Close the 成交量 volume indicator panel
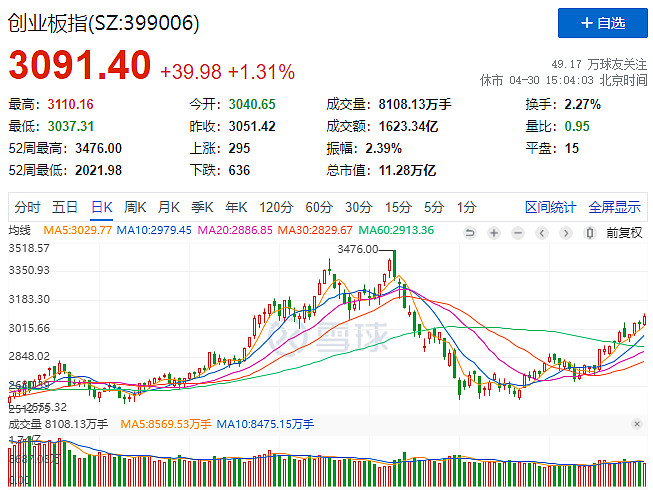 637,424
